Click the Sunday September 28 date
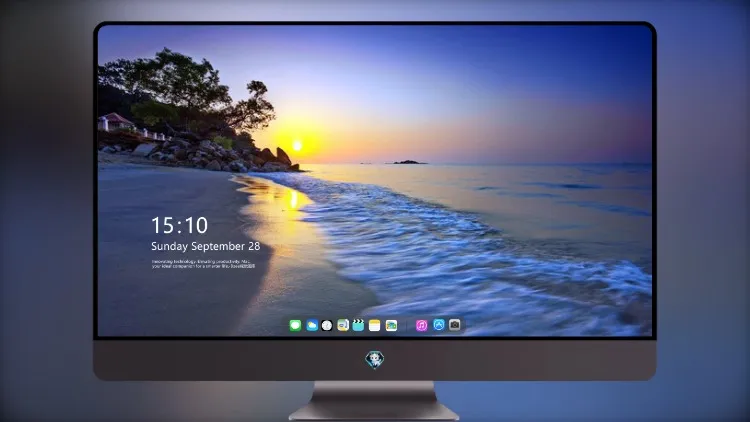This screenshot has height=422, width=750. point(206,246)
